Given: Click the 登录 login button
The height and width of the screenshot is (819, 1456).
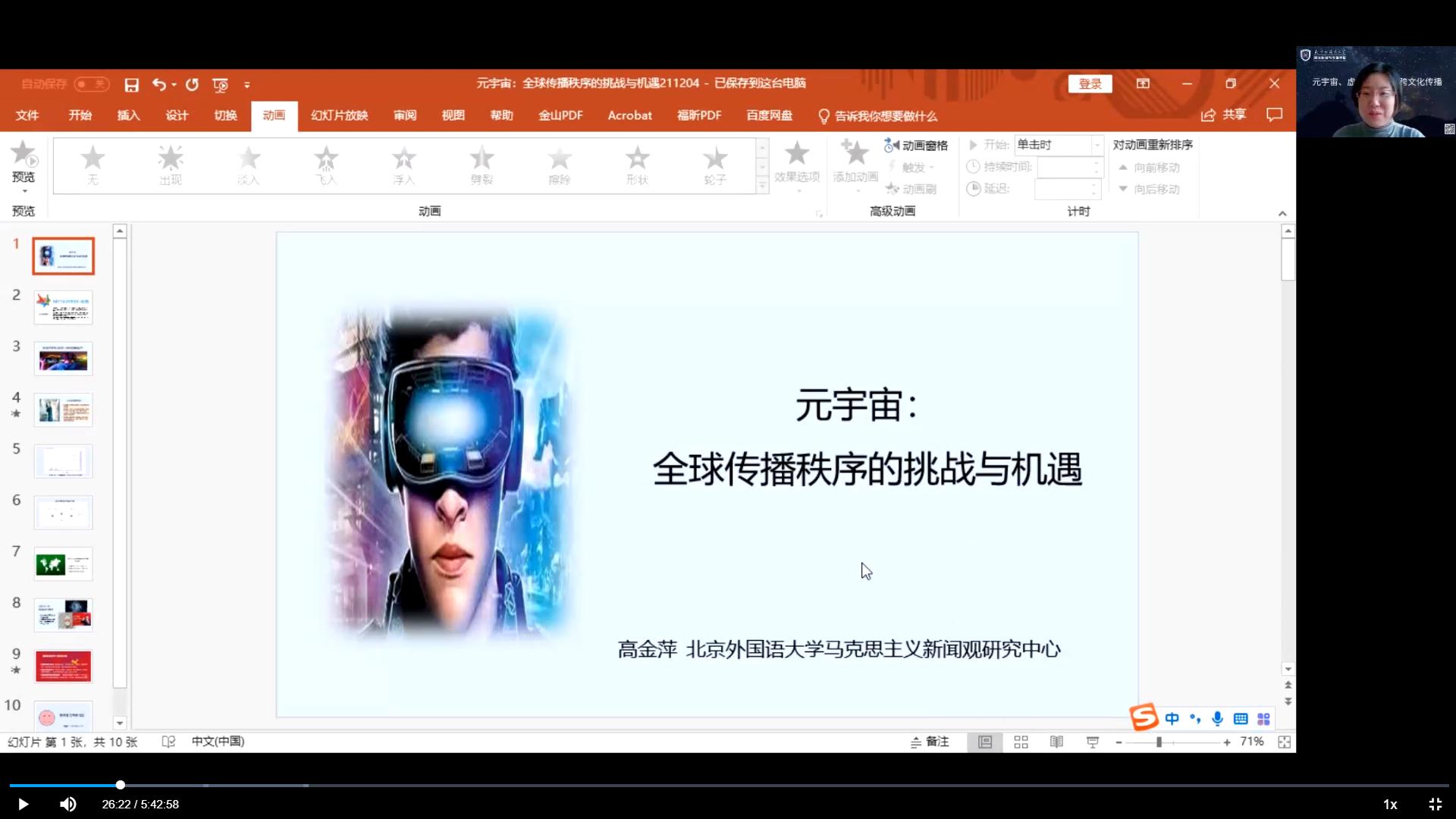Looking at the screenshot, I should click(x=1090, y=84).
